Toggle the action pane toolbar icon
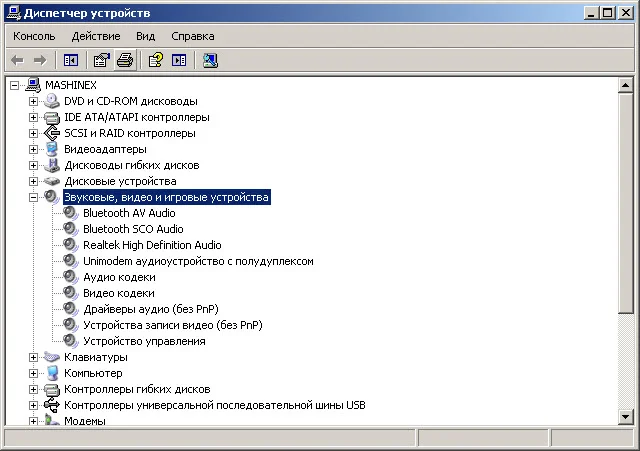The image size is (640, 451). [179, 61]
